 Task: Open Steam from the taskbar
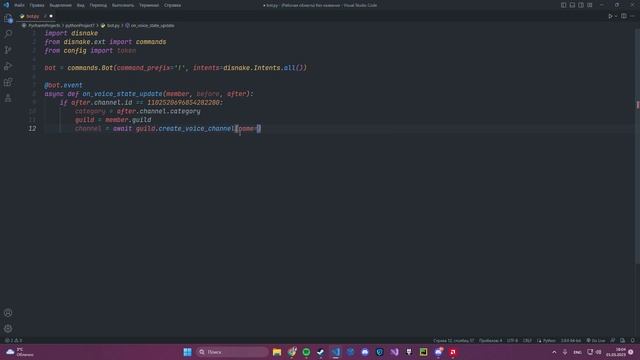click(321, 352)
